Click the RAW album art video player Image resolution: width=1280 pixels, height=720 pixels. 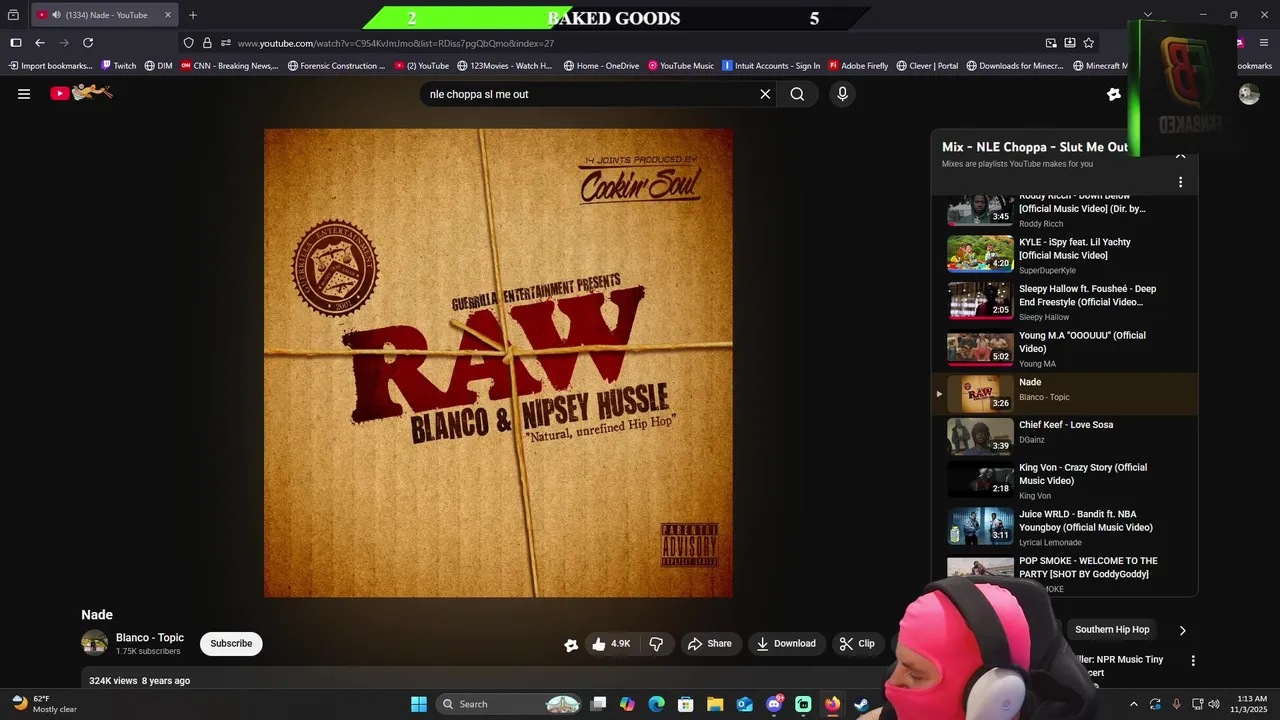(x=498, y=363)
